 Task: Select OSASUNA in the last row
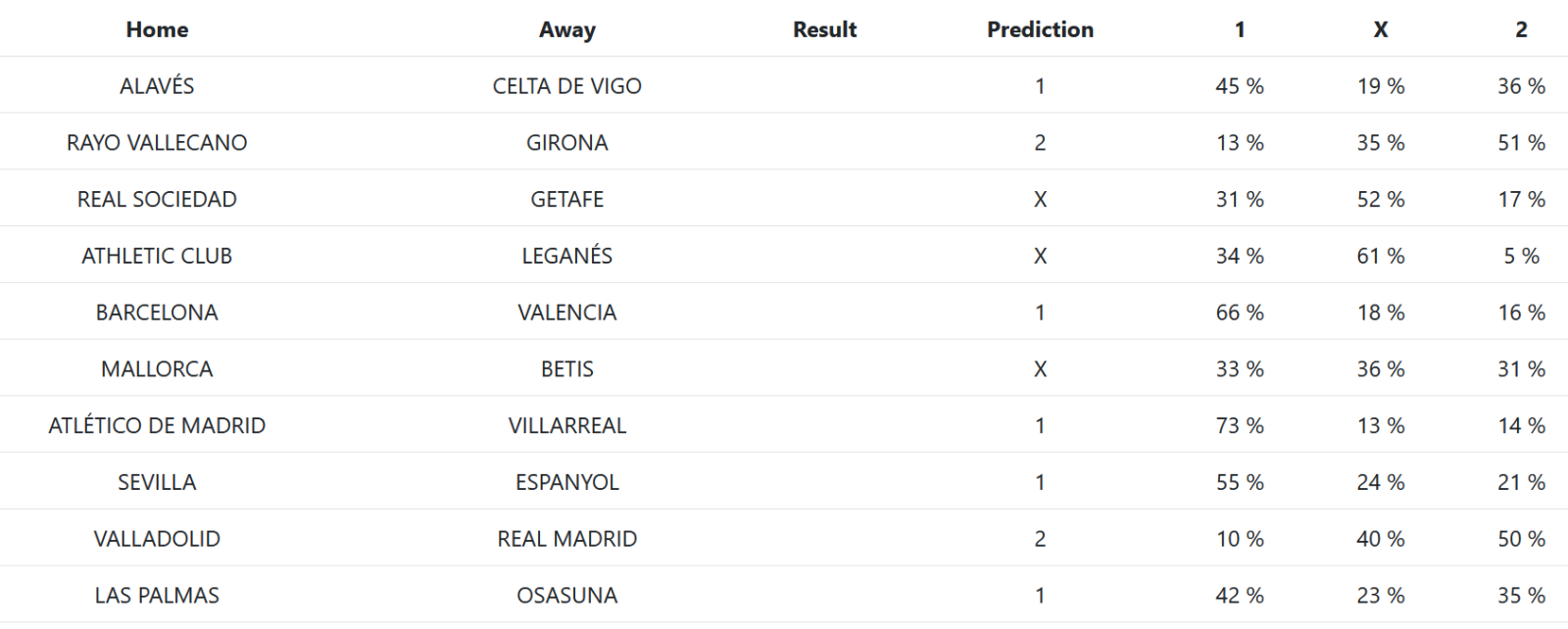click(x=566, y=596)
